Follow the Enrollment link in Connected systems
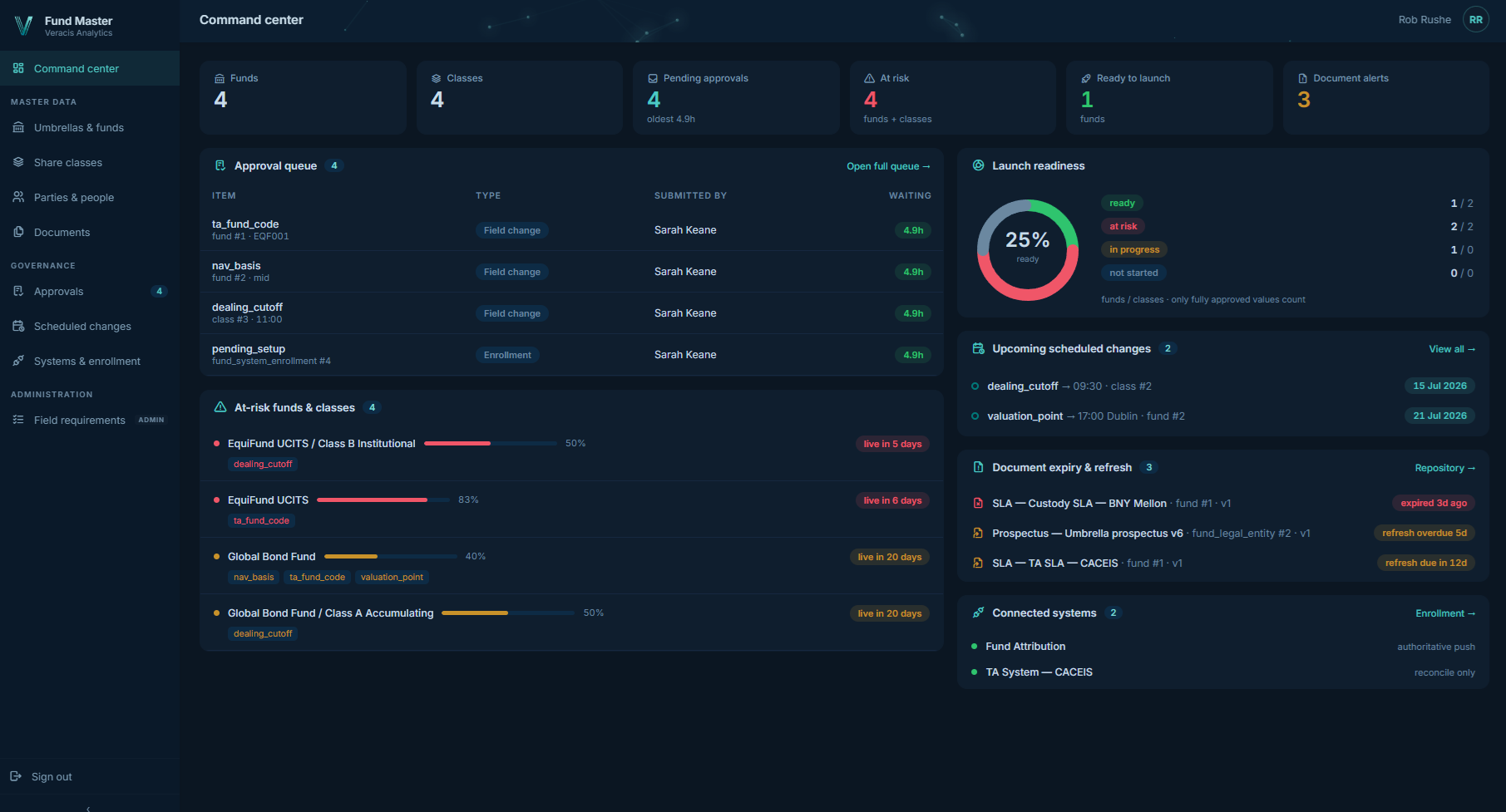The height and width of the screenshot is (812, 1506). (x=1445, y=613)
